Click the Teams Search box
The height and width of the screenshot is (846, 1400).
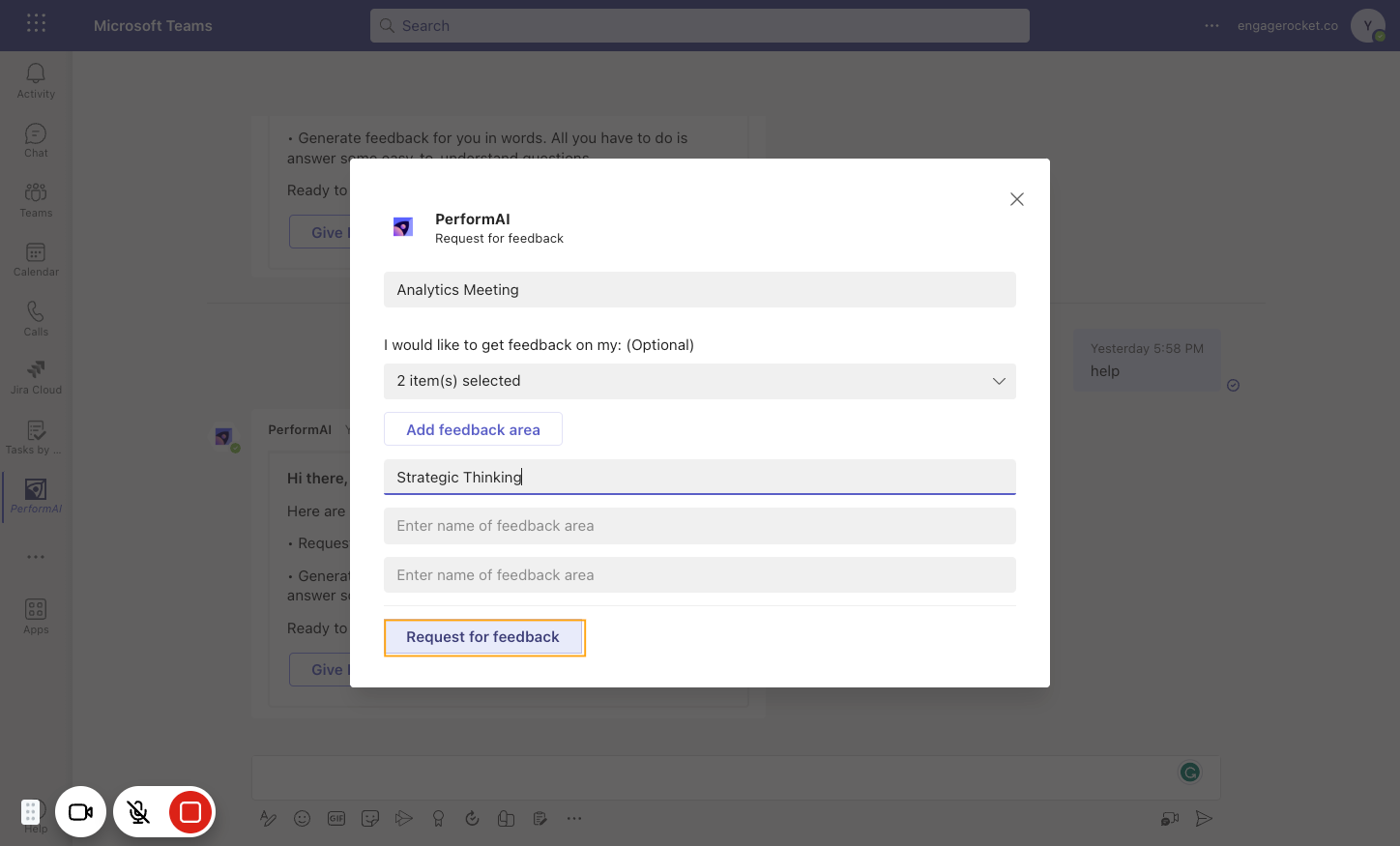pyautogui.click(x=700, y=26)
